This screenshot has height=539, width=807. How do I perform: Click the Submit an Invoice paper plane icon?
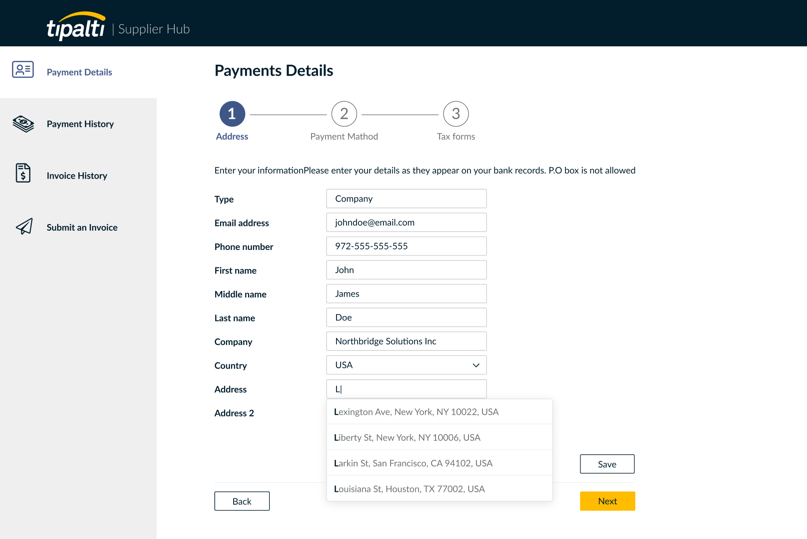pyautogui.click(x=24, y=226)
